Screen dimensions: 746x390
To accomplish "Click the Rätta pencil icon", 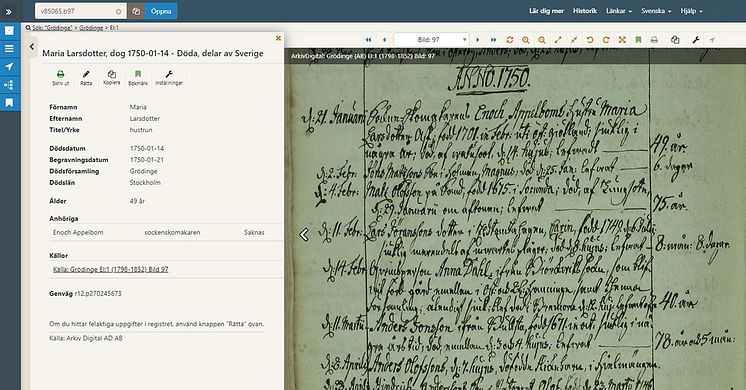I will pyautogui.click(x=86, y=78).
